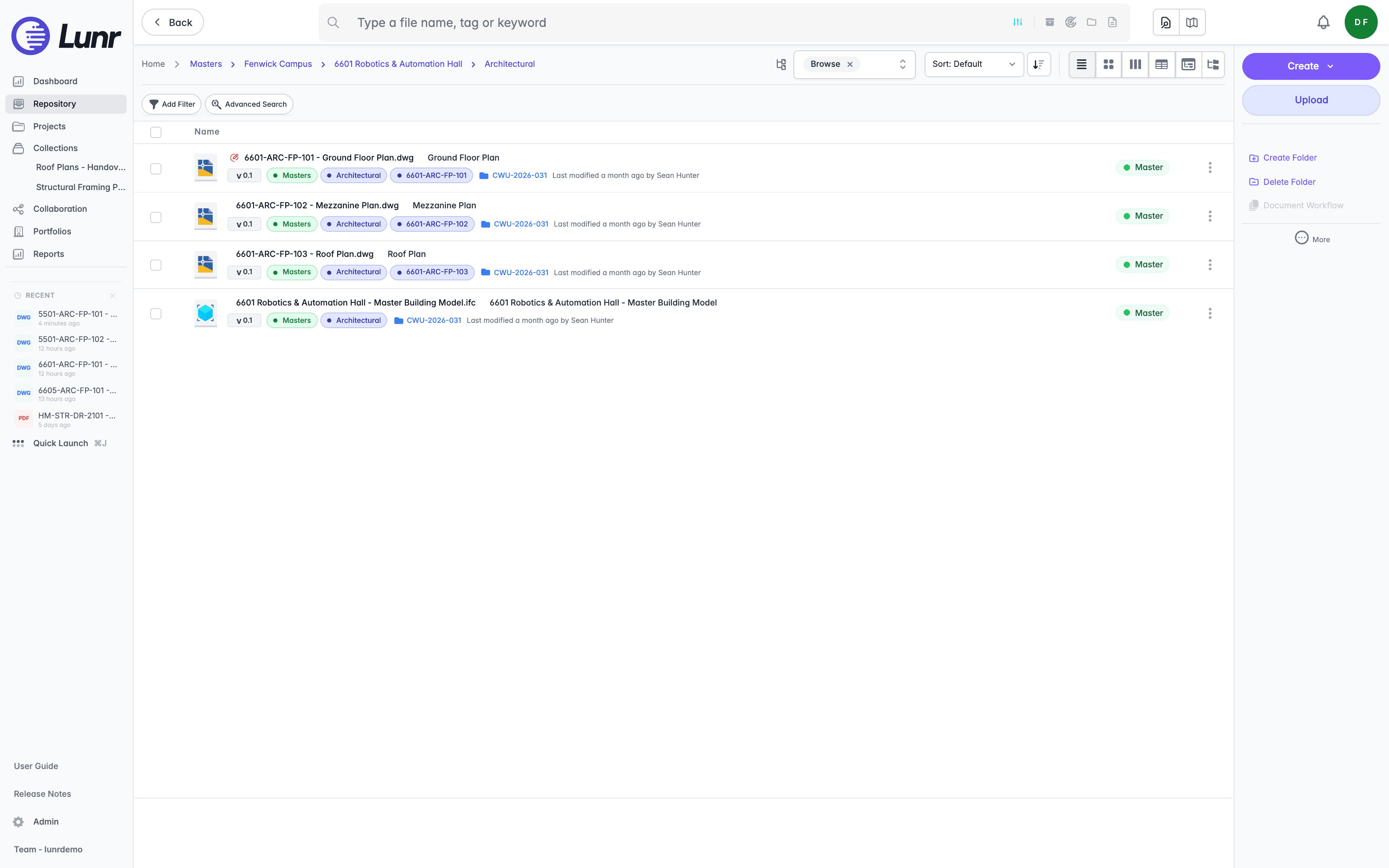
Task: Open Advanced Search
Action: tap(249, 104)
